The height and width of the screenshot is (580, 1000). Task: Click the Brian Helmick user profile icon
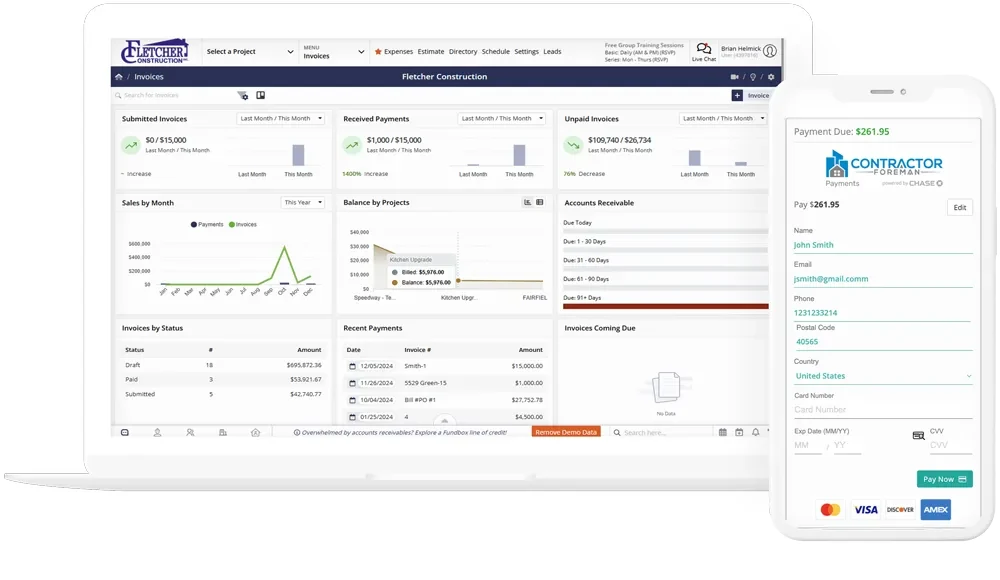770,50
